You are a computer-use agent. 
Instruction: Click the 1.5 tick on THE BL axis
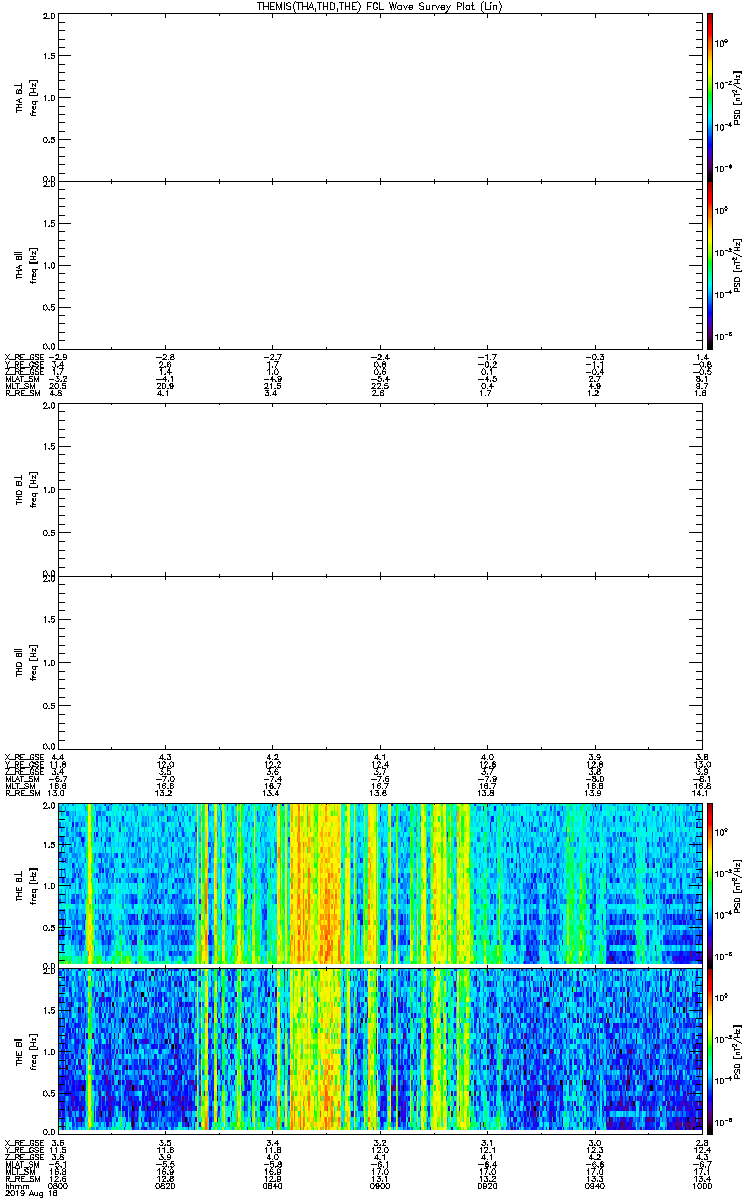pyautogui.click(x=49, y=844)
